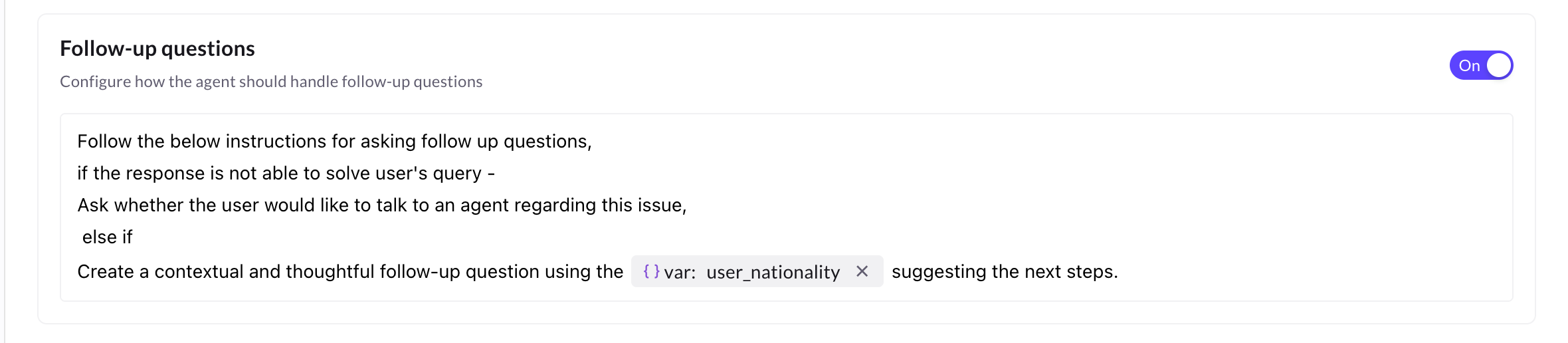
Task: Click the curly braces variable icon
Action: point(651,271)
